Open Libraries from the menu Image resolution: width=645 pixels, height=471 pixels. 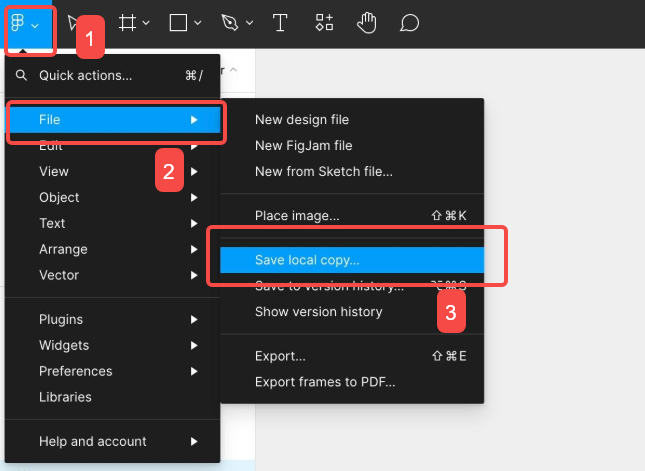113,397
